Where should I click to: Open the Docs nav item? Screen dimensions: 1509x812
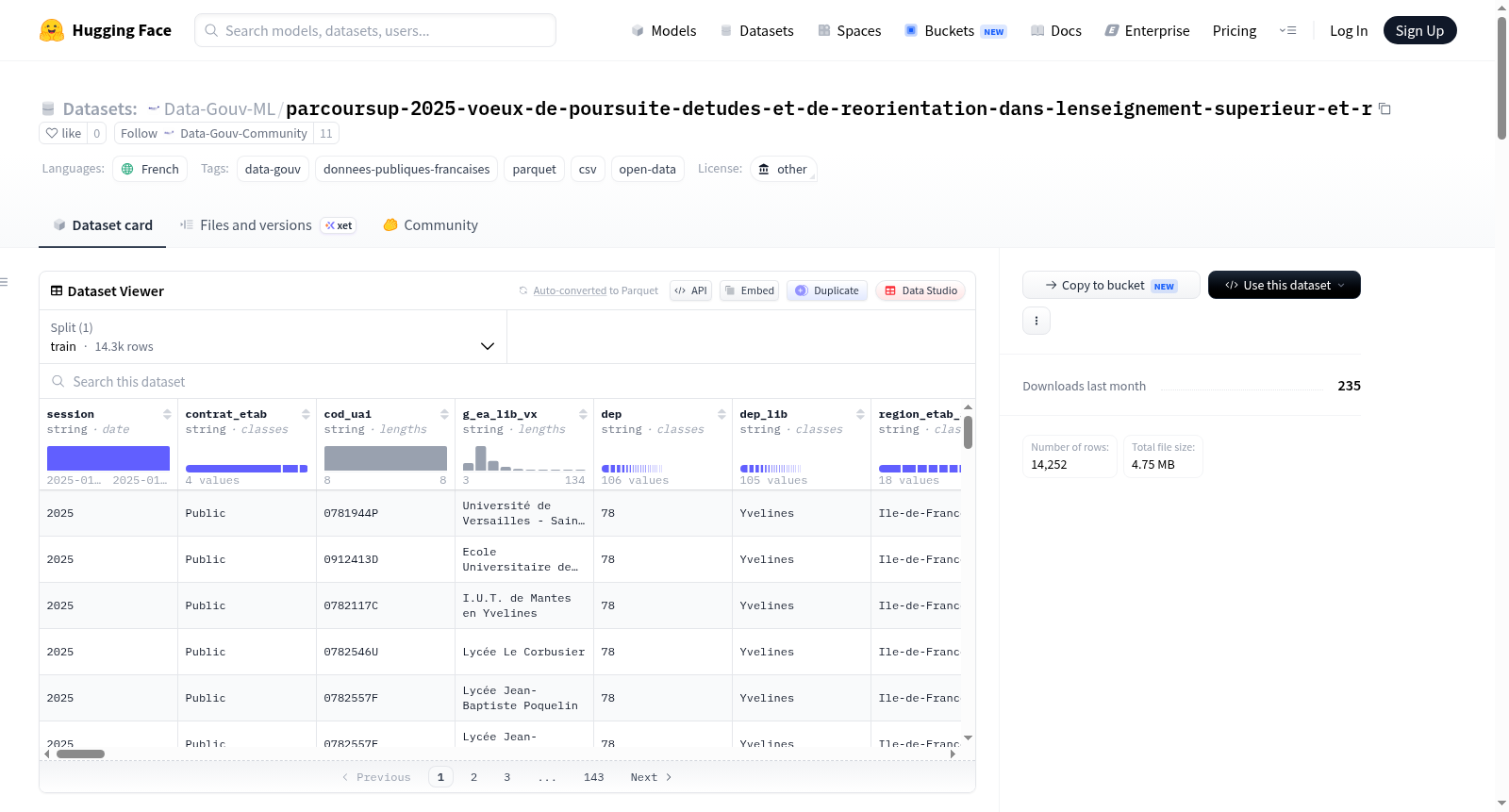(x=1056, y=30)
